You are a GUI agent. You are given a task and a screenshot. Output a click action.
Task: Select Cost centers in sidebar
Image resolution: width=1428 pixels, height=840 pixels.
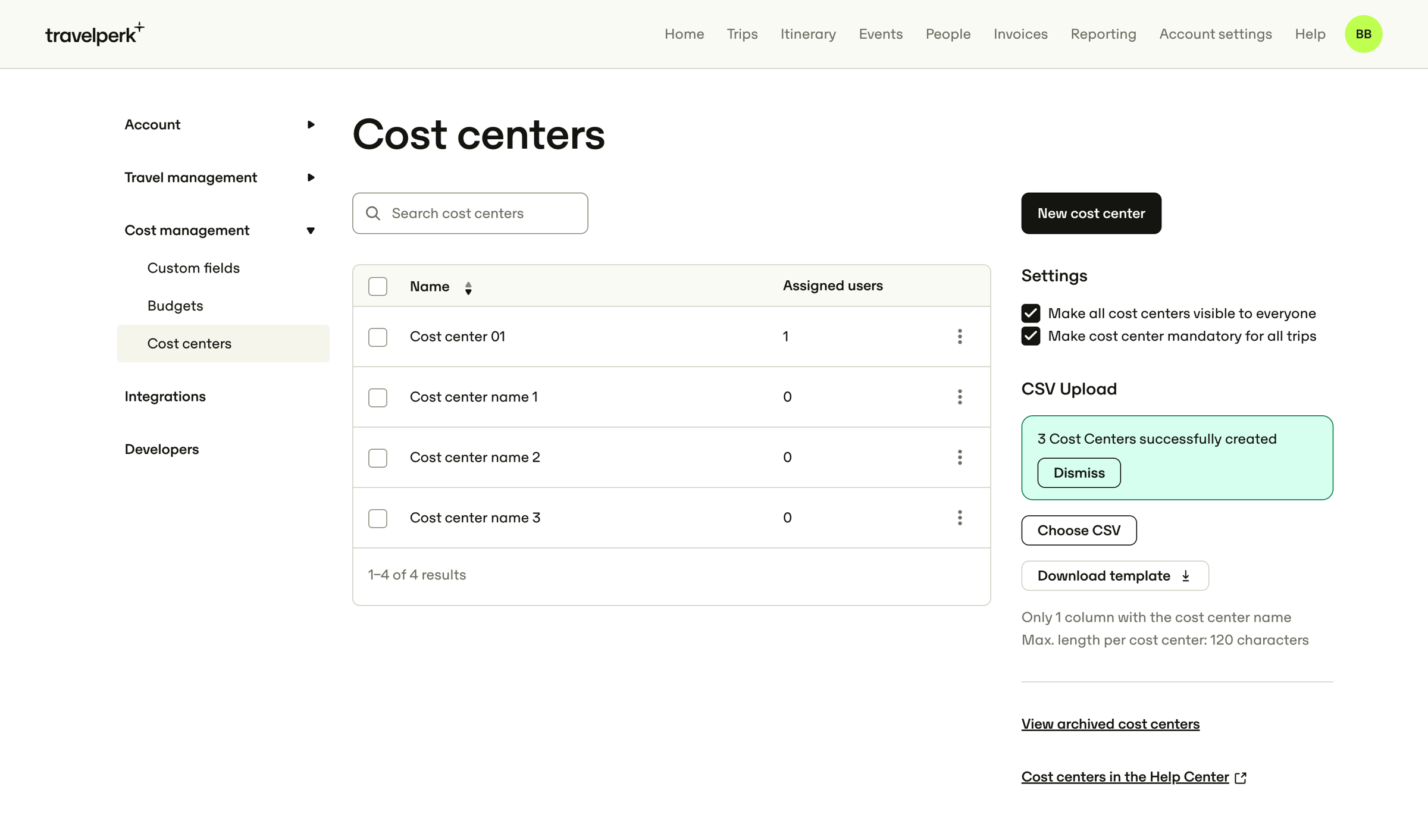[x=223, y=343]
